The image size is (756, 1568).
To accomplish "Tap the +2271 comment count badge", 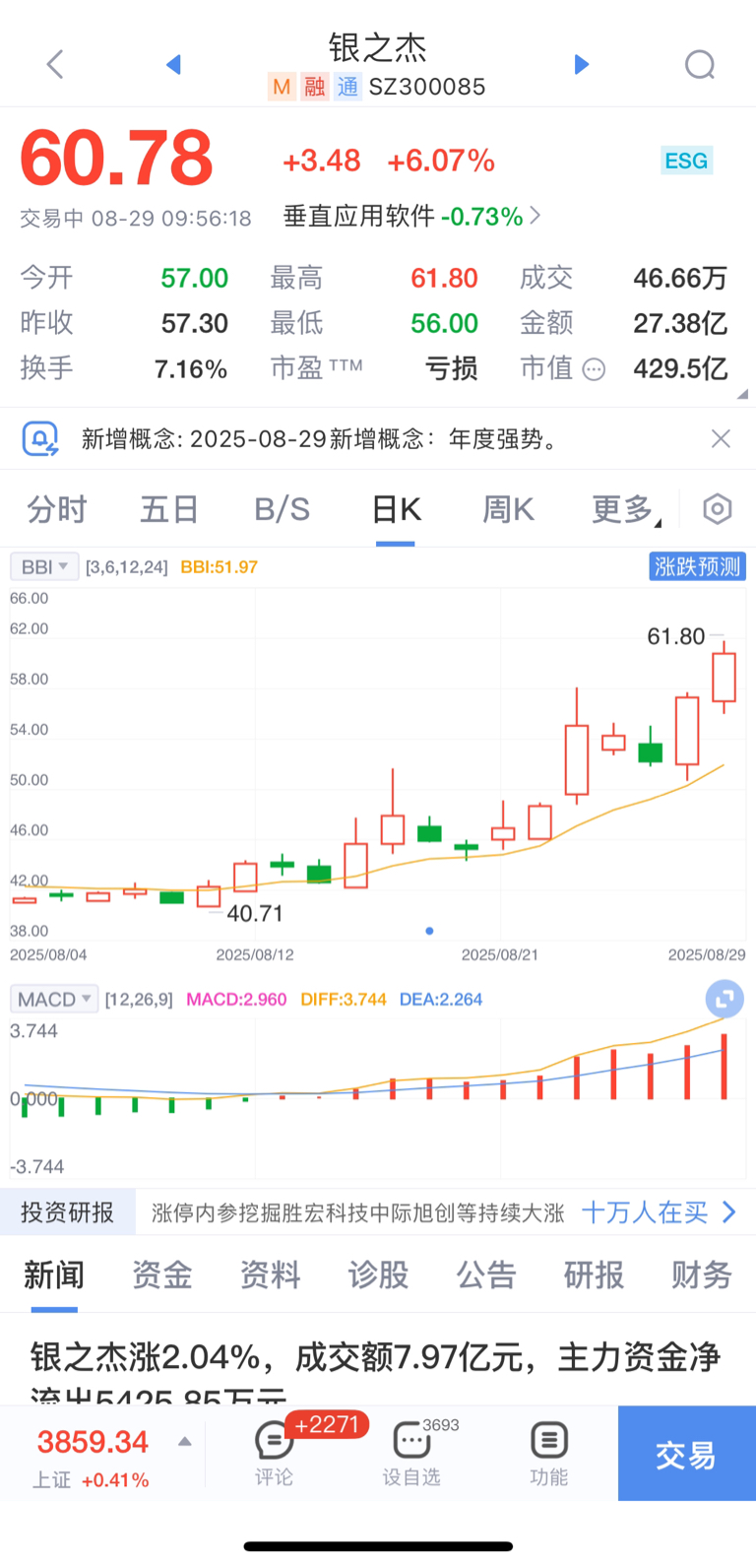I will pyautogui.click(x=327, y=1425).
